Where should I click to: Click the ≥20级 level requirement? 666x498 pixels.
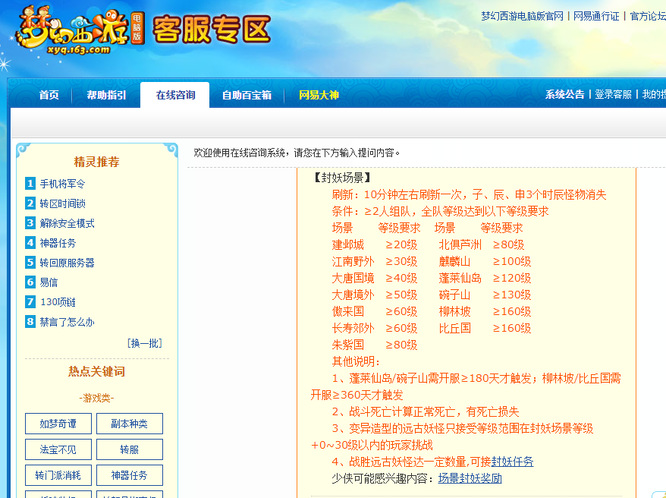401,245
